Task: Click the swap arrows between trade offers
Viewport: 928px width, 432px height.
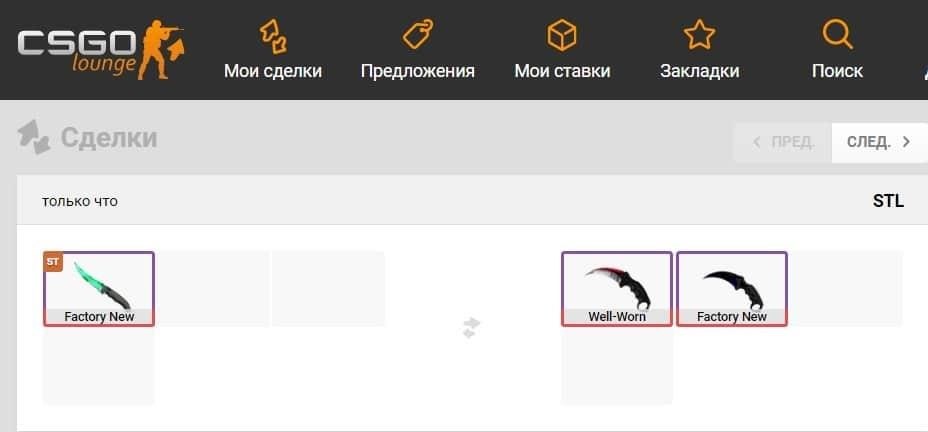Action: pyautogui.click(x=471, y=328)
